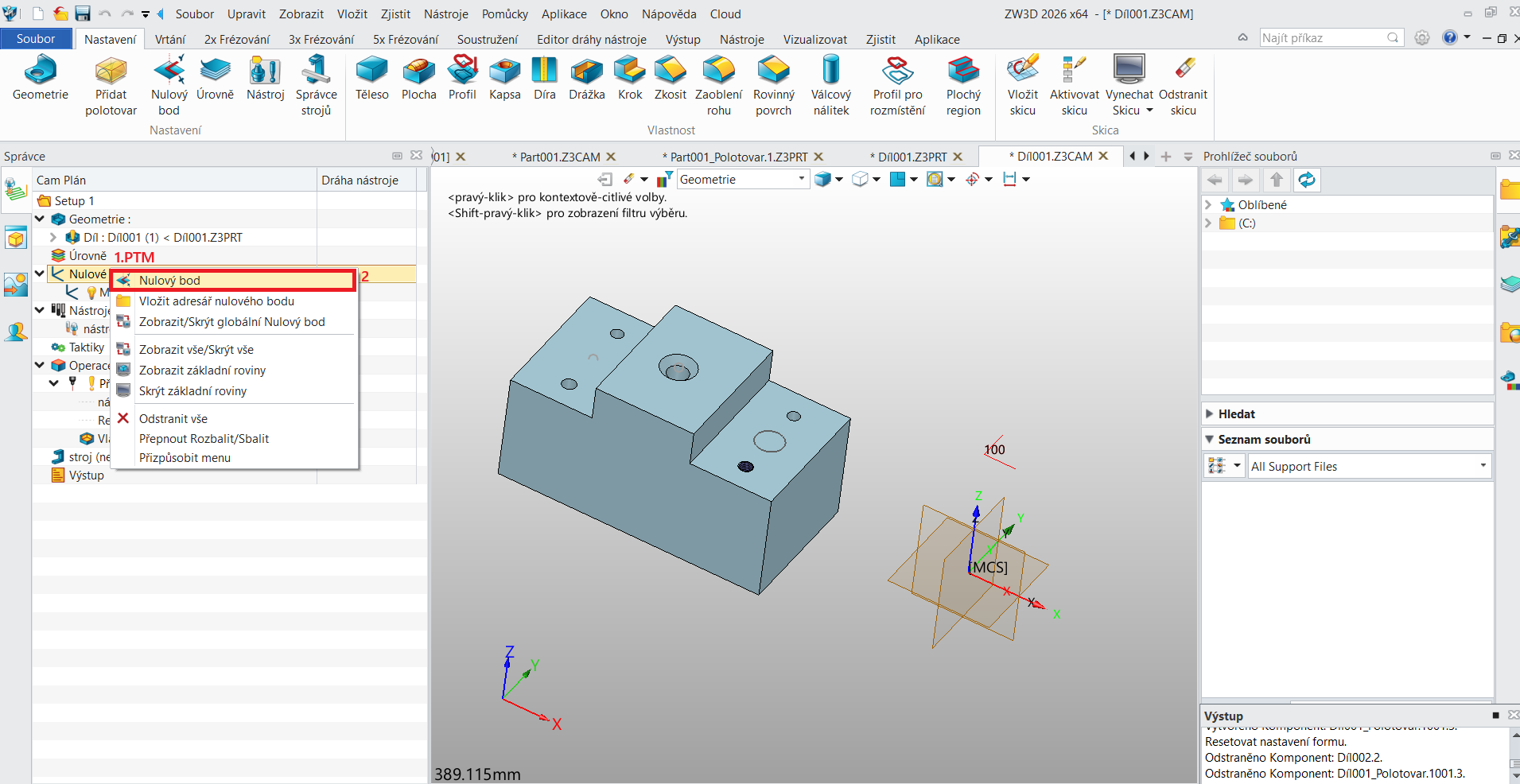1520x784 pixels.
Task: Click Vložit skicu icon
Action: pyautogui.click(x=1022, y=86)
